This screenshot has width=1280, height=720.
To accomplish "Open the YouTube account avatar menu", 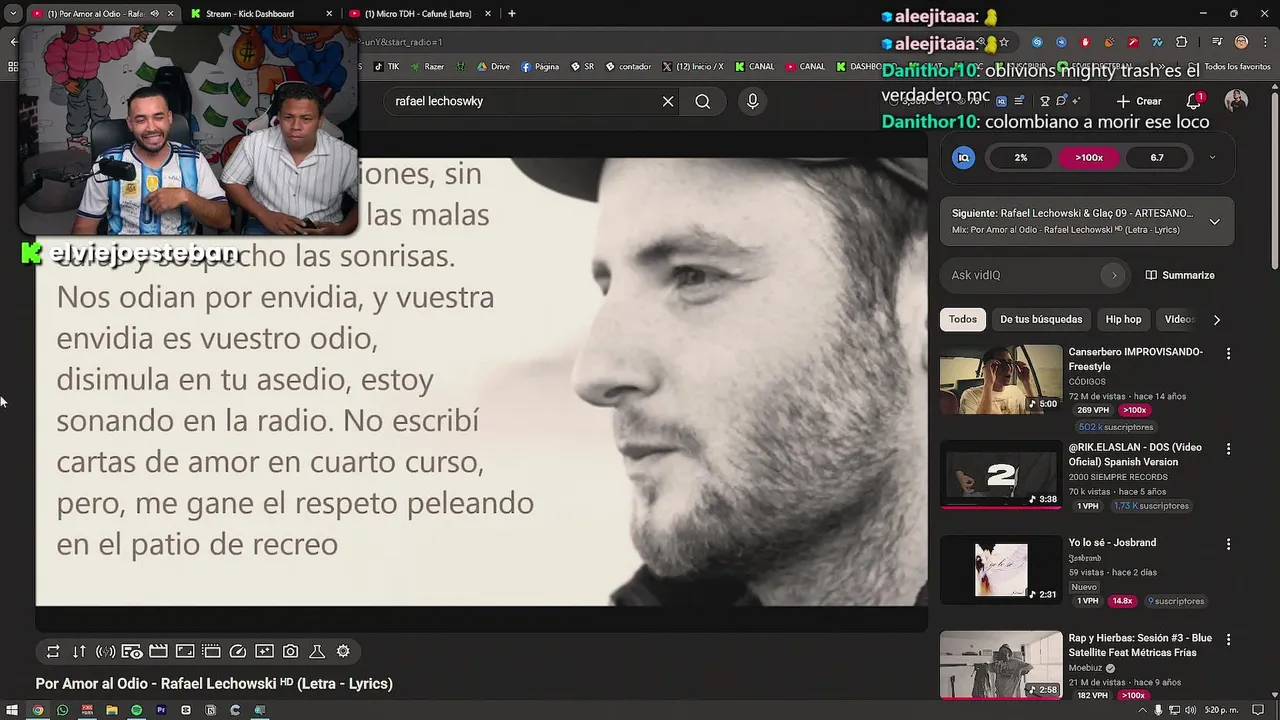I will pyautogui.click(x=1237, y=101).
